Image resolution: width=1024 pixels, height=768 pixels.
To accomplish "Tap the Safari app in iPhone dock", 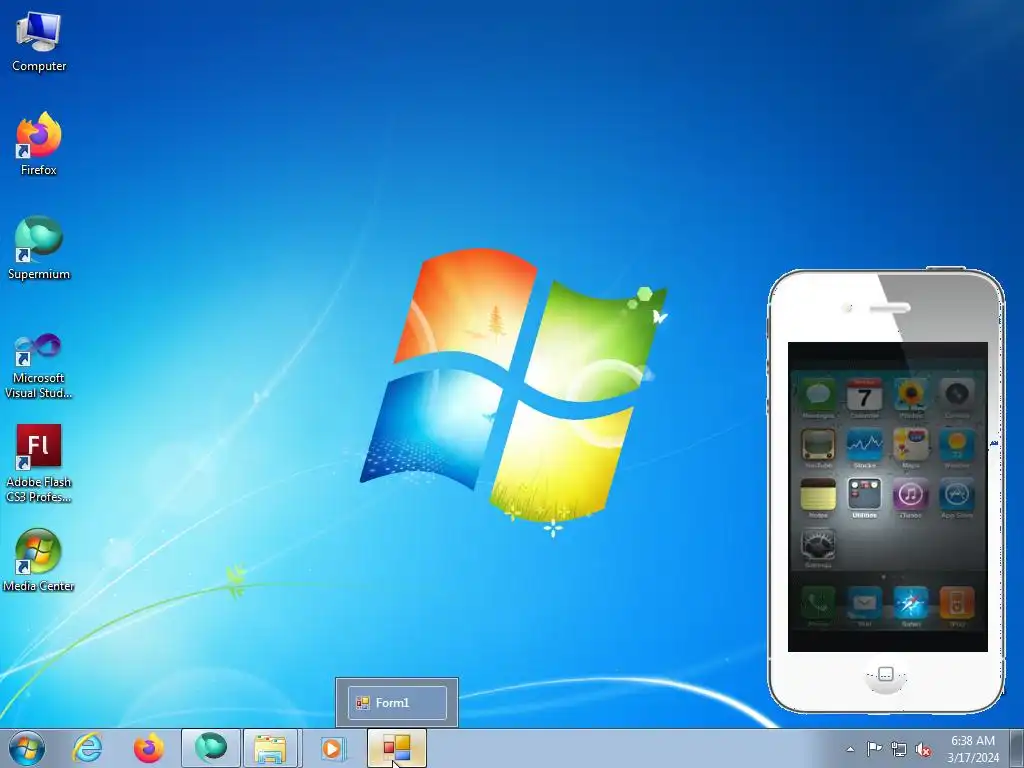I will [x=910, y=605].
